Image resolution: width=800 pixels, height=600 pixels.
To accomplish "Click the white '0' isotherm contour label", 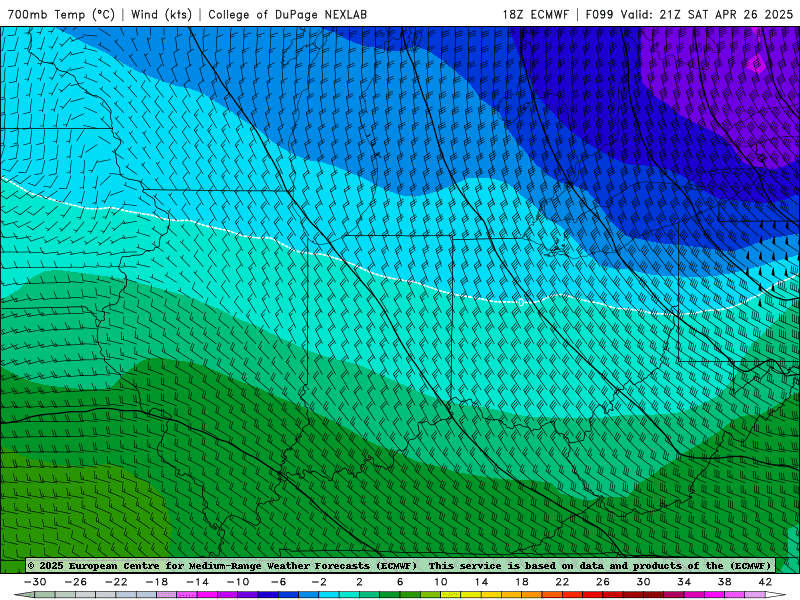I will pos(521,303).
